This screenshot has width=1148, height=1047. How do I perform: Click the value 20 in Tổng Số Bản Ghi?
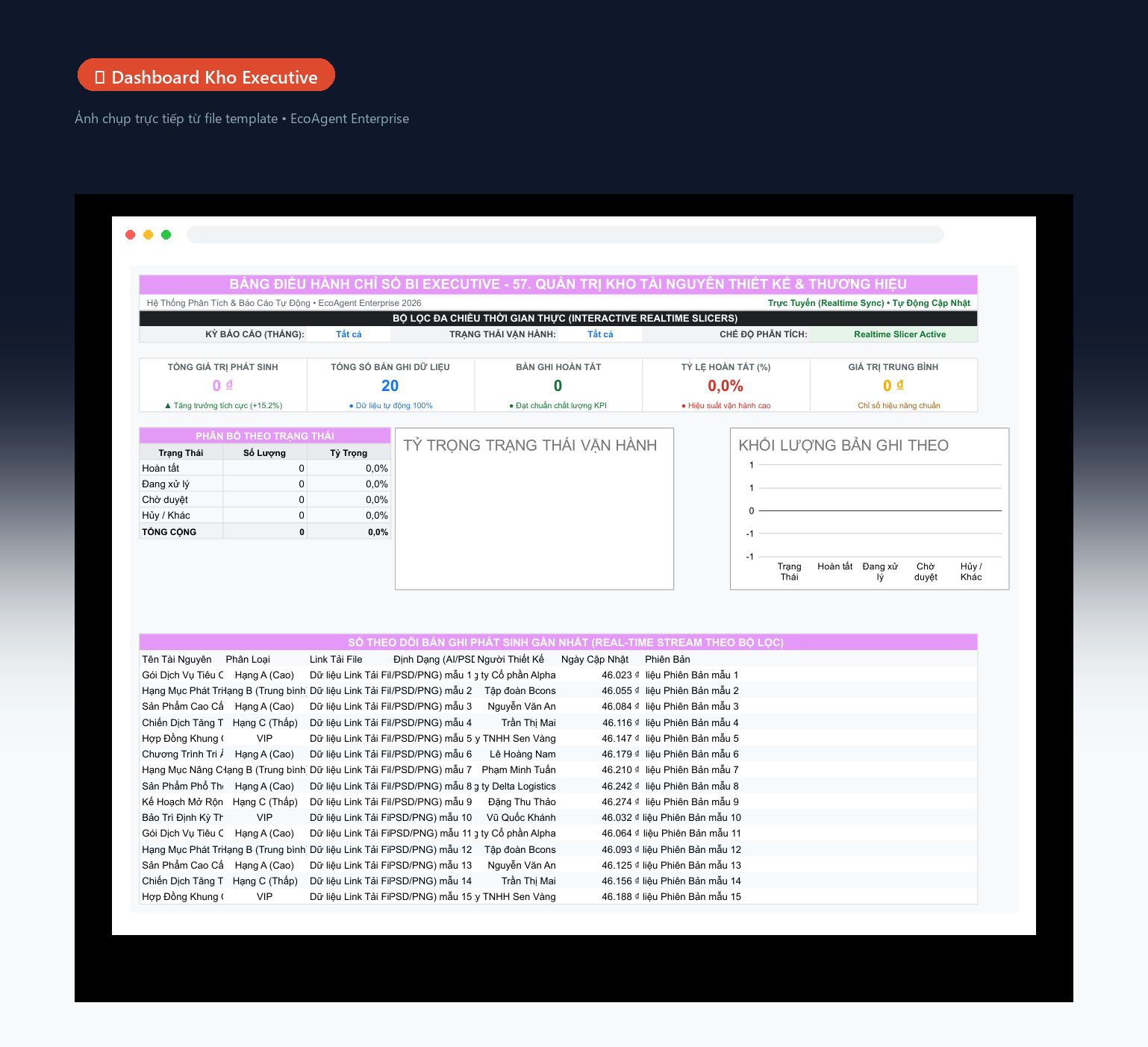coord(390,386)
